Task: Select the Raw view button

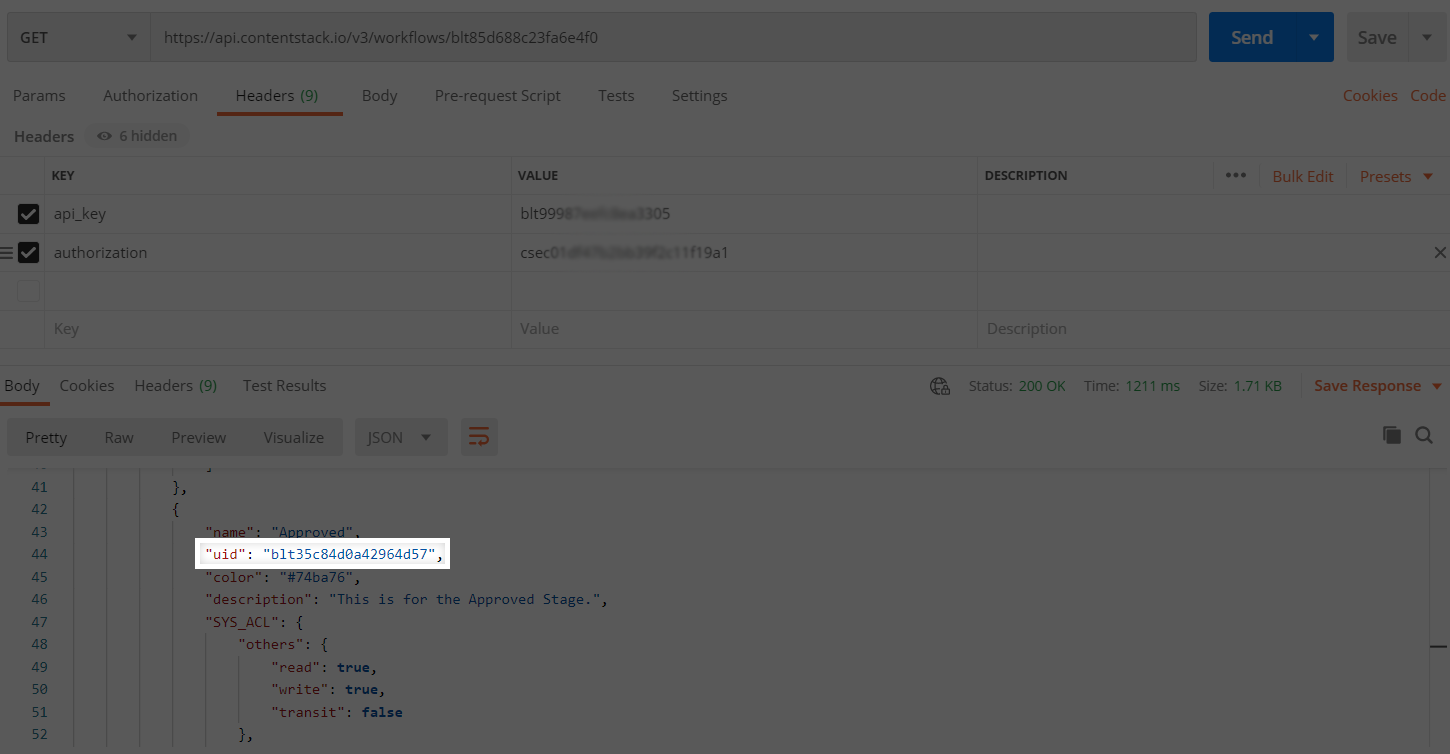Action: pos(119,437)
